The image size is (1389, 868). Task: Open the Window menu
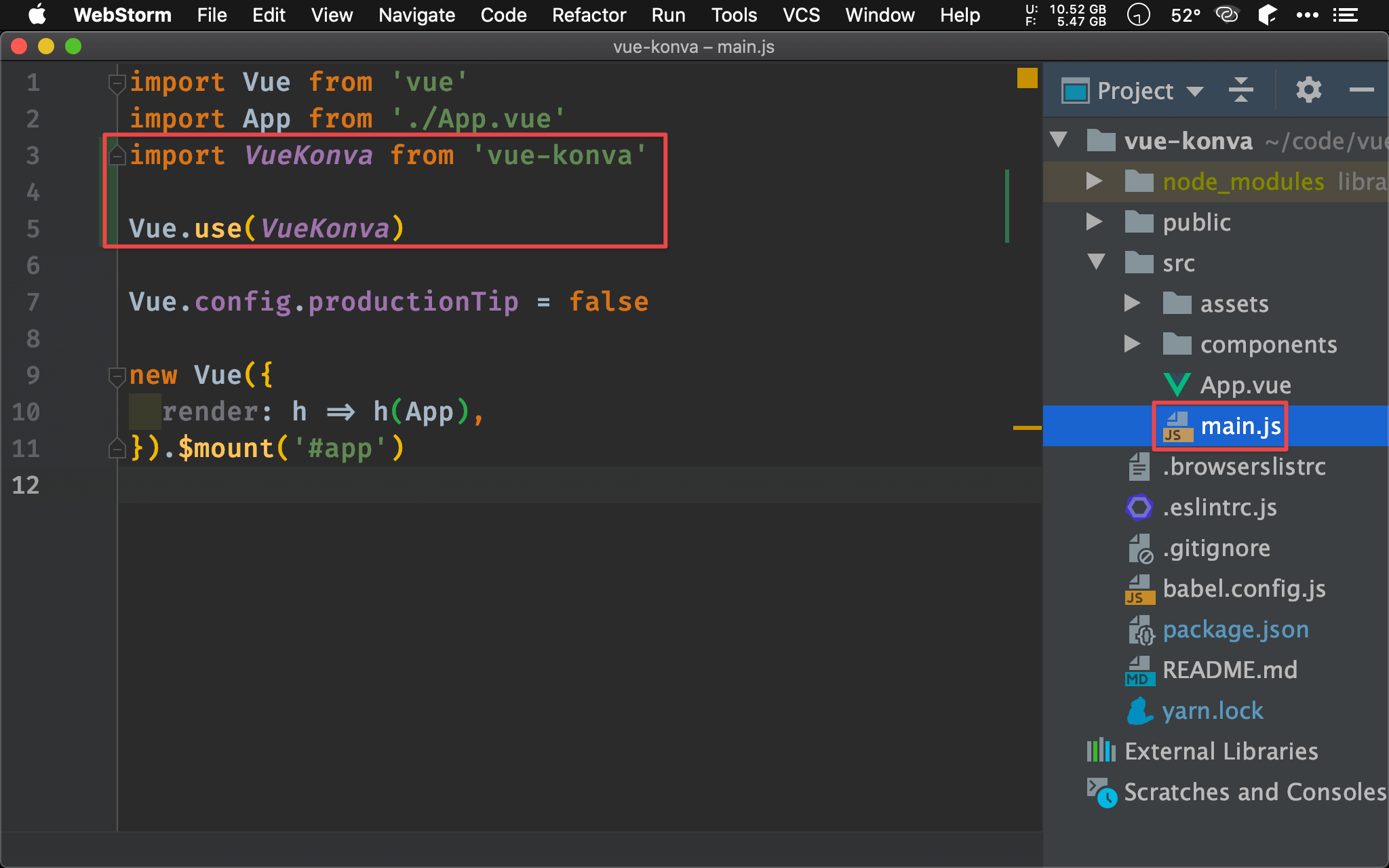[x=880, y=15]
